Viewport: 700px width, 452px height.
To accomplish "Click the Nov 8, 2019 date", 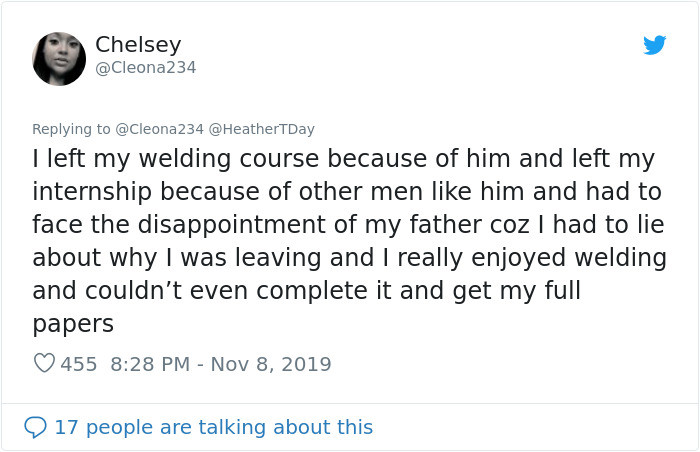I will point(270,364).
